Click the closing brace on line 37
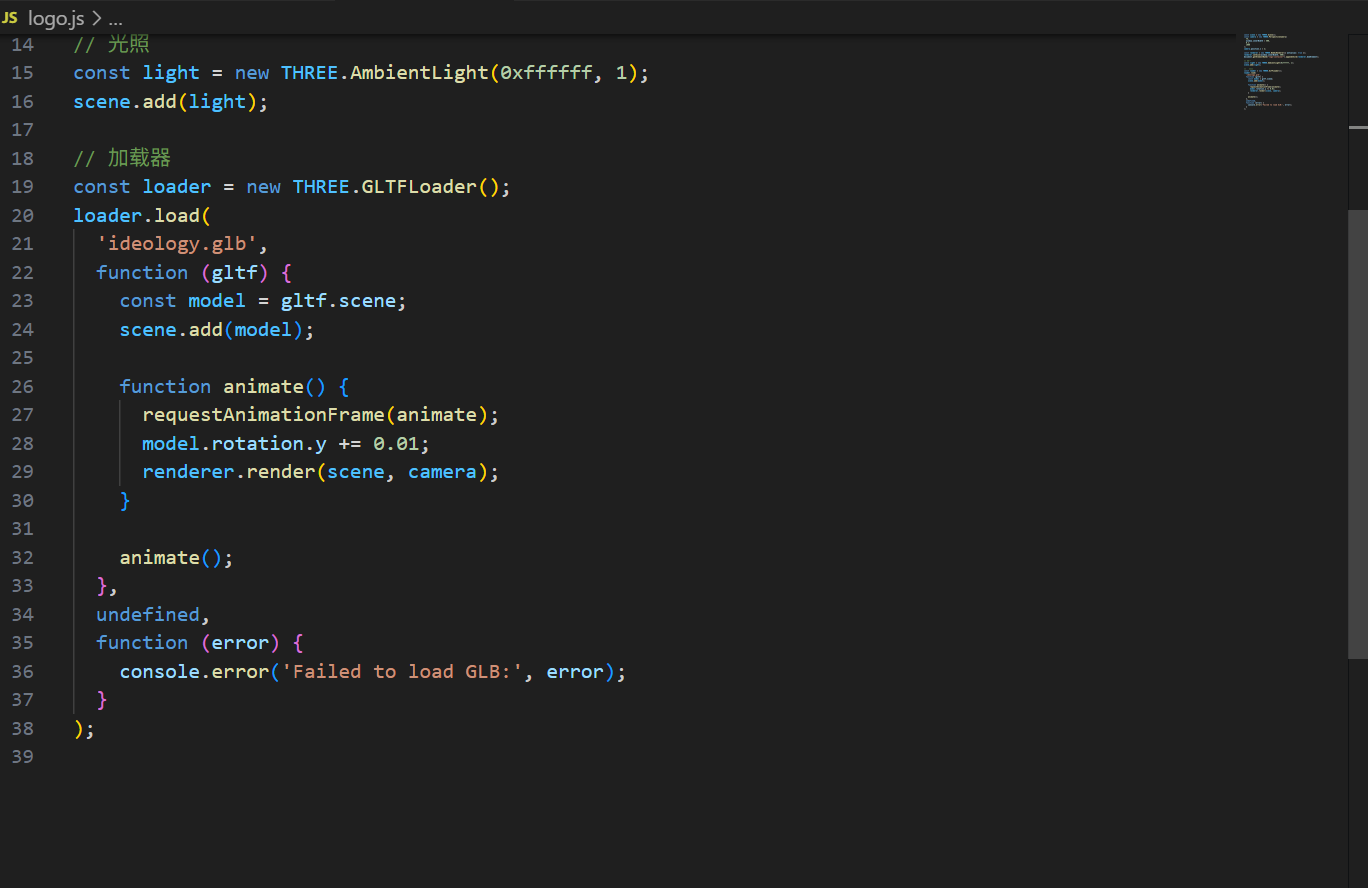The height and width of the screenshot is (888, 1368). click(x=102, y=699)
